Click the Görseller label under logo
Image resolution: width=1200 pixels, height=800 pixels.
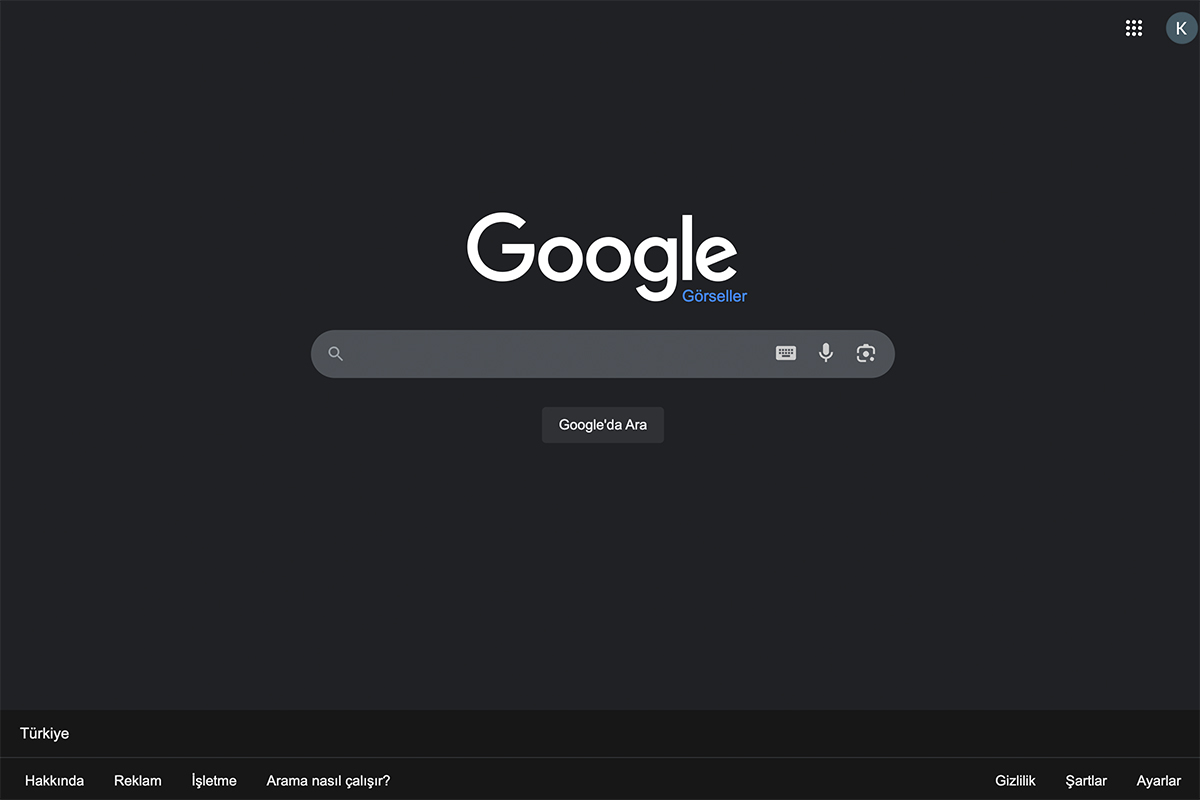coord(714,296)
